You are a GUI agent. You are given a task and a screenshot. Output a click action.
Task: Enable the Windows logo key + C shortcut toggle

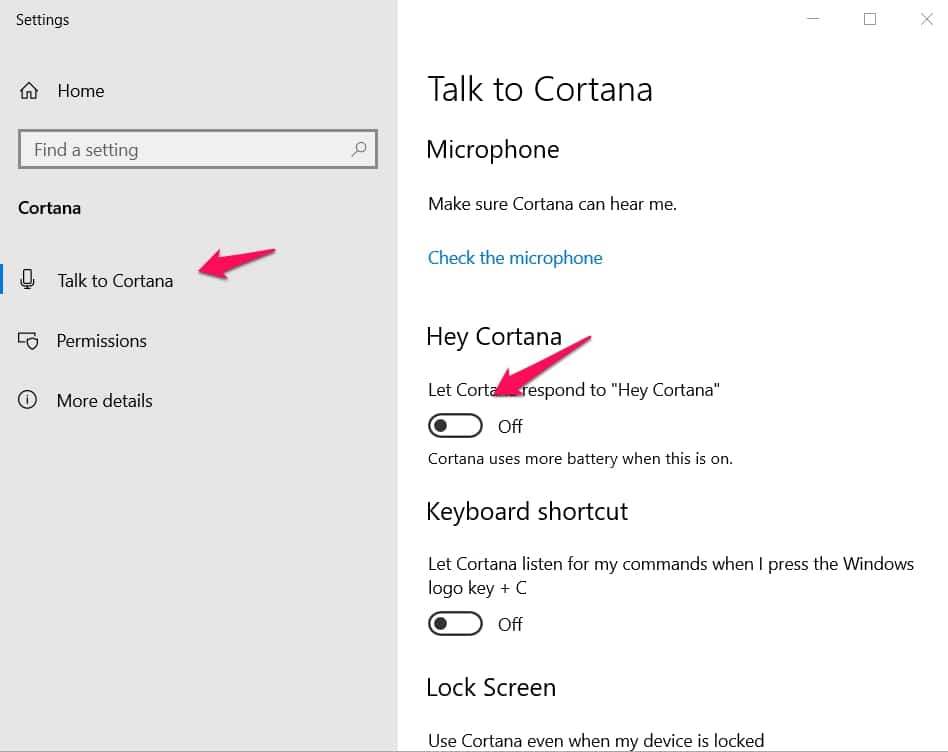pyautogui.click(x=455, y=623)
